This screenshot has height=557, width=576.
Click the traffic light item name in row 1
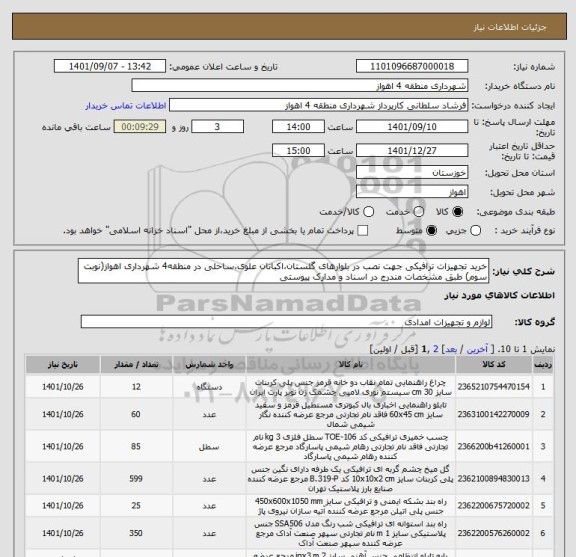pos(350,387)
